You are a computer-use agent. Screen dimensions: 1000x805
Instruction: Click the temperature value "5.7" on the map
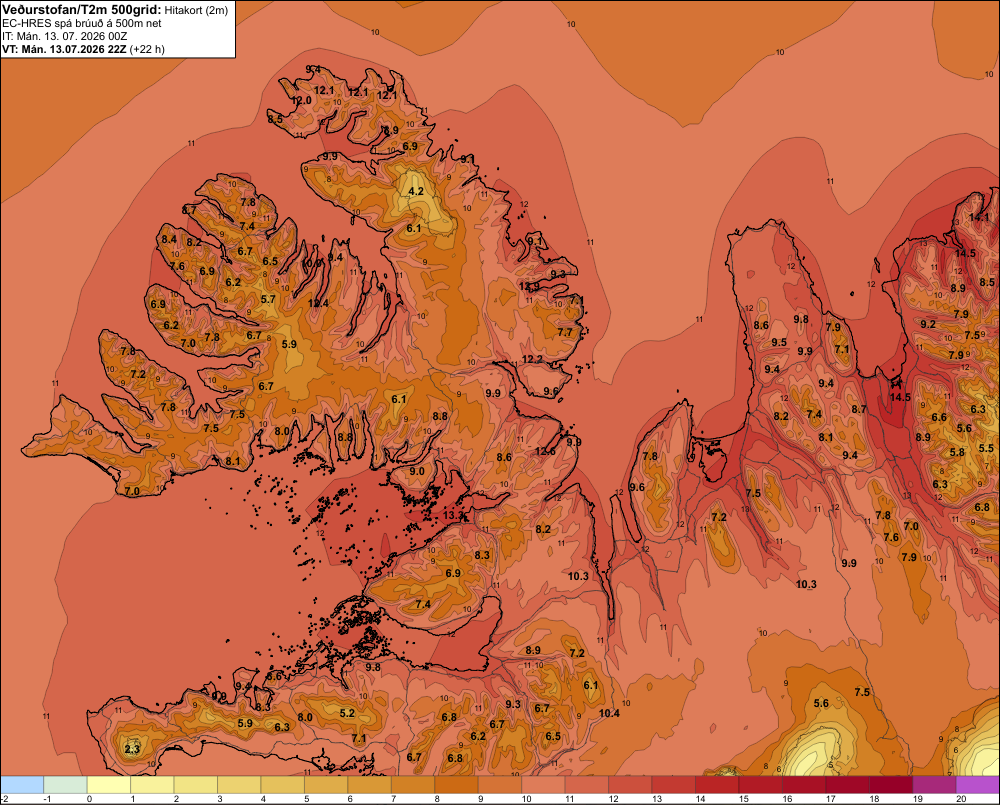click(x=268, y=299)
